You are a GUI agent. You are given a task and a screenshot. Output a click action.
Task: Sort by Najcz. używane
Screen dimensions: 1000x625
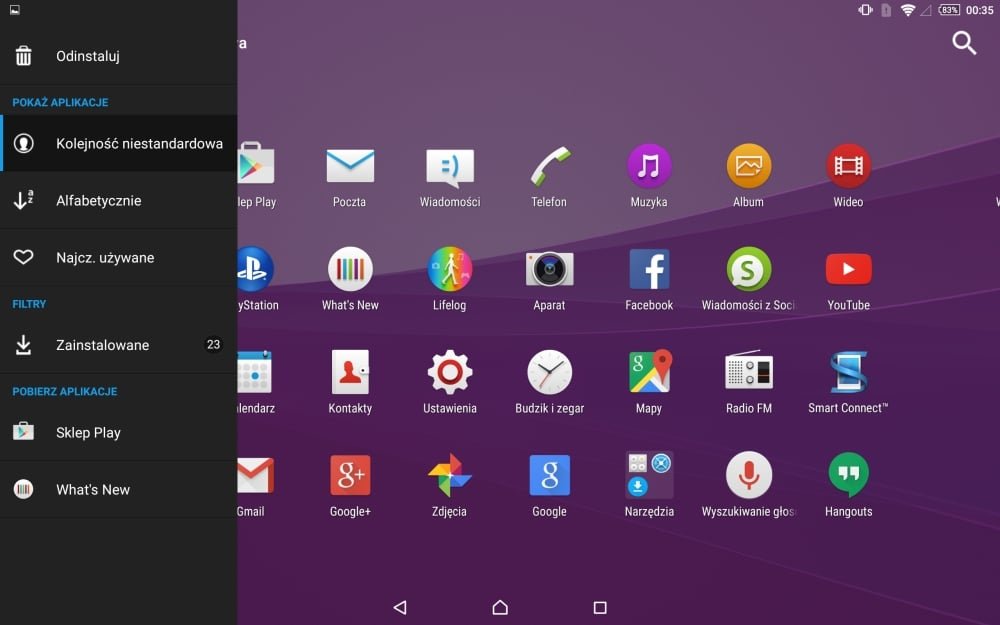(119, 258)
